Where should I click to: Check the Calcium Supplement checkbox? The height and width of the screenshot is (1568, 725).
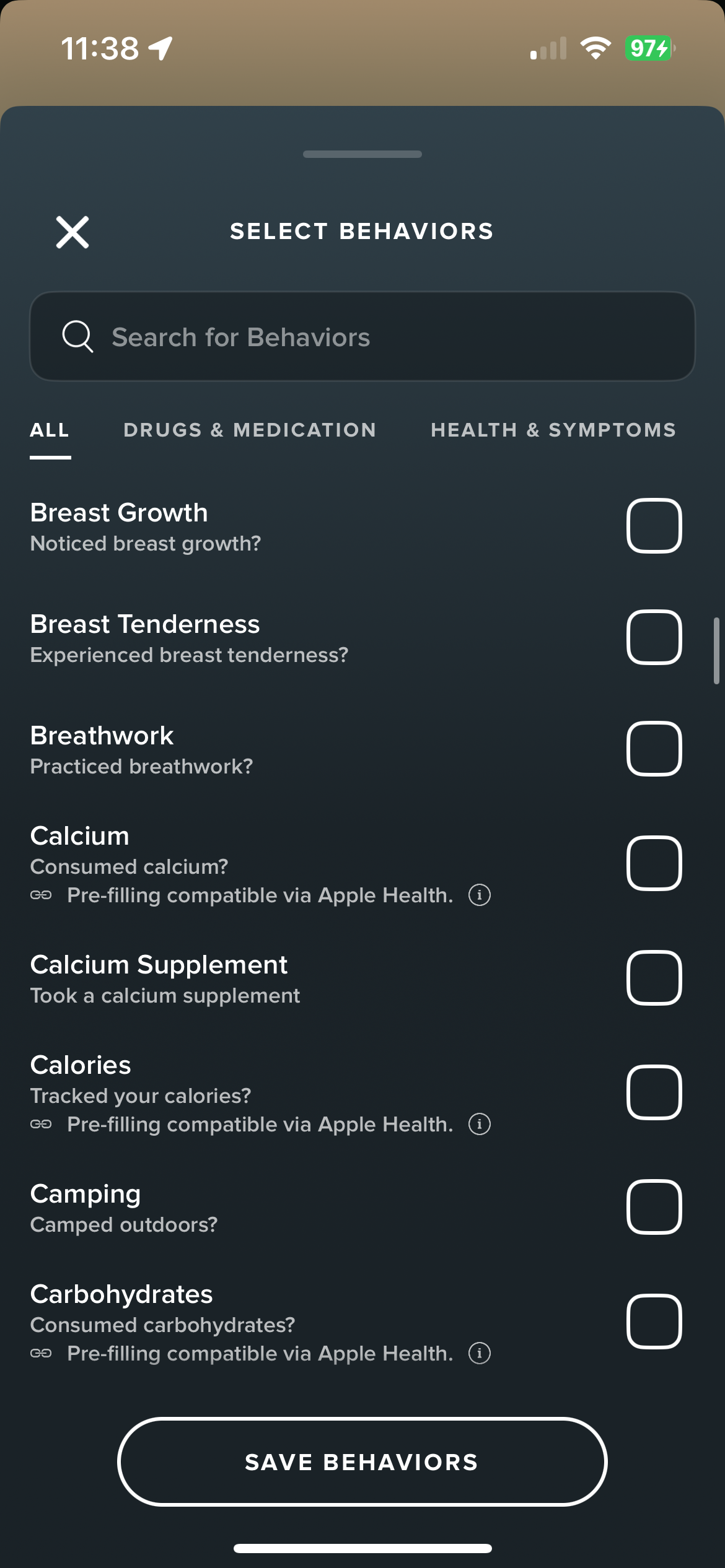654,978
